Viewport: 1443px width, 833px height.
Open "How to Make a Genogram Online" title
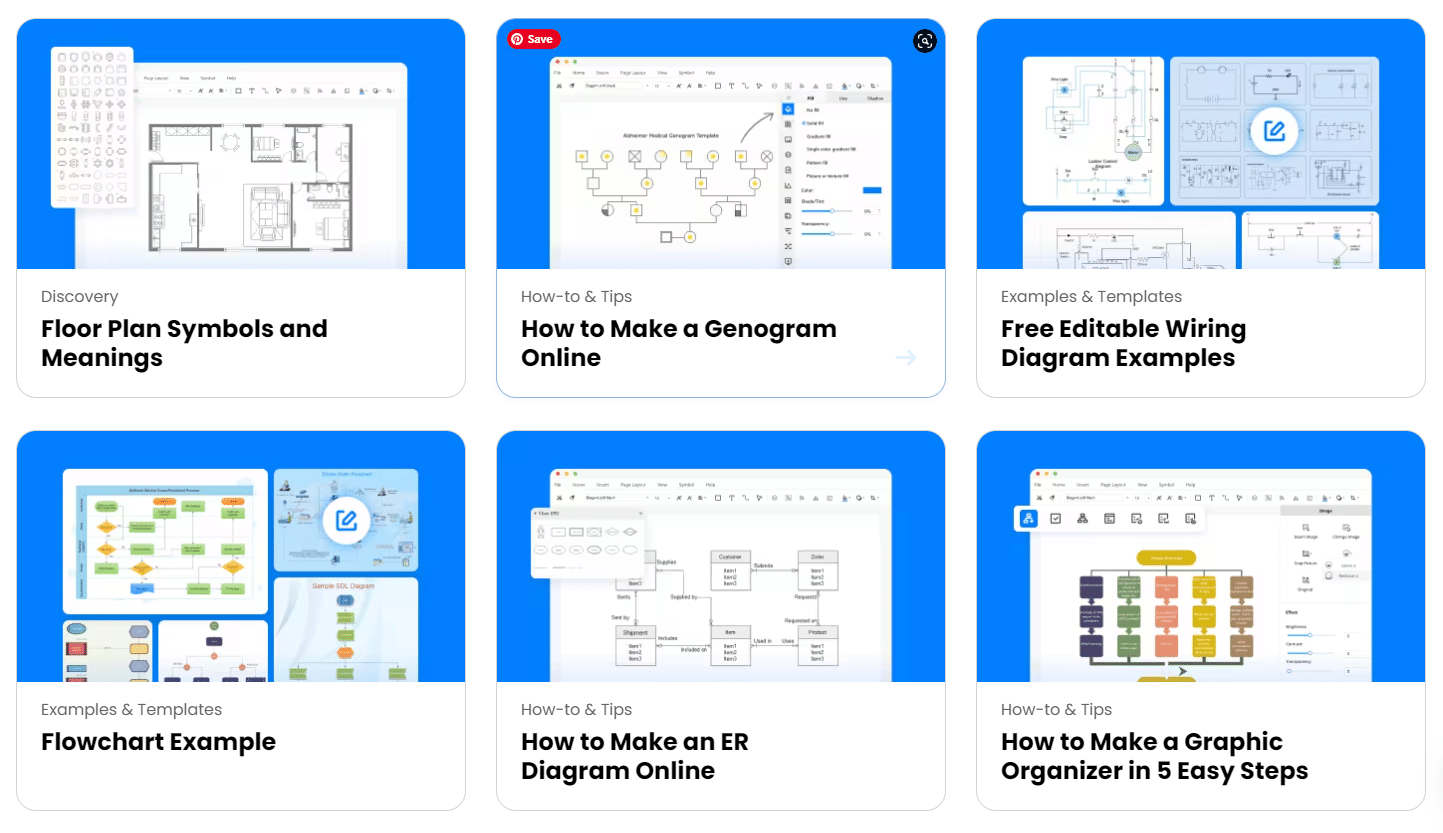pyautogui.click(x=678, y=343)
